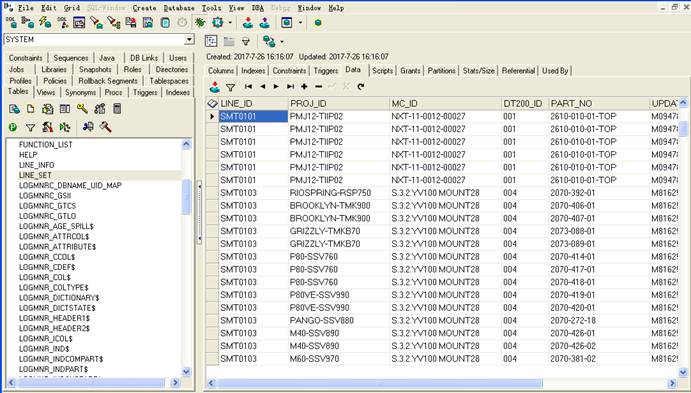Screen dimensions: 691x393
Task: Click the MC_ID column header
Action: click(446, 104)
